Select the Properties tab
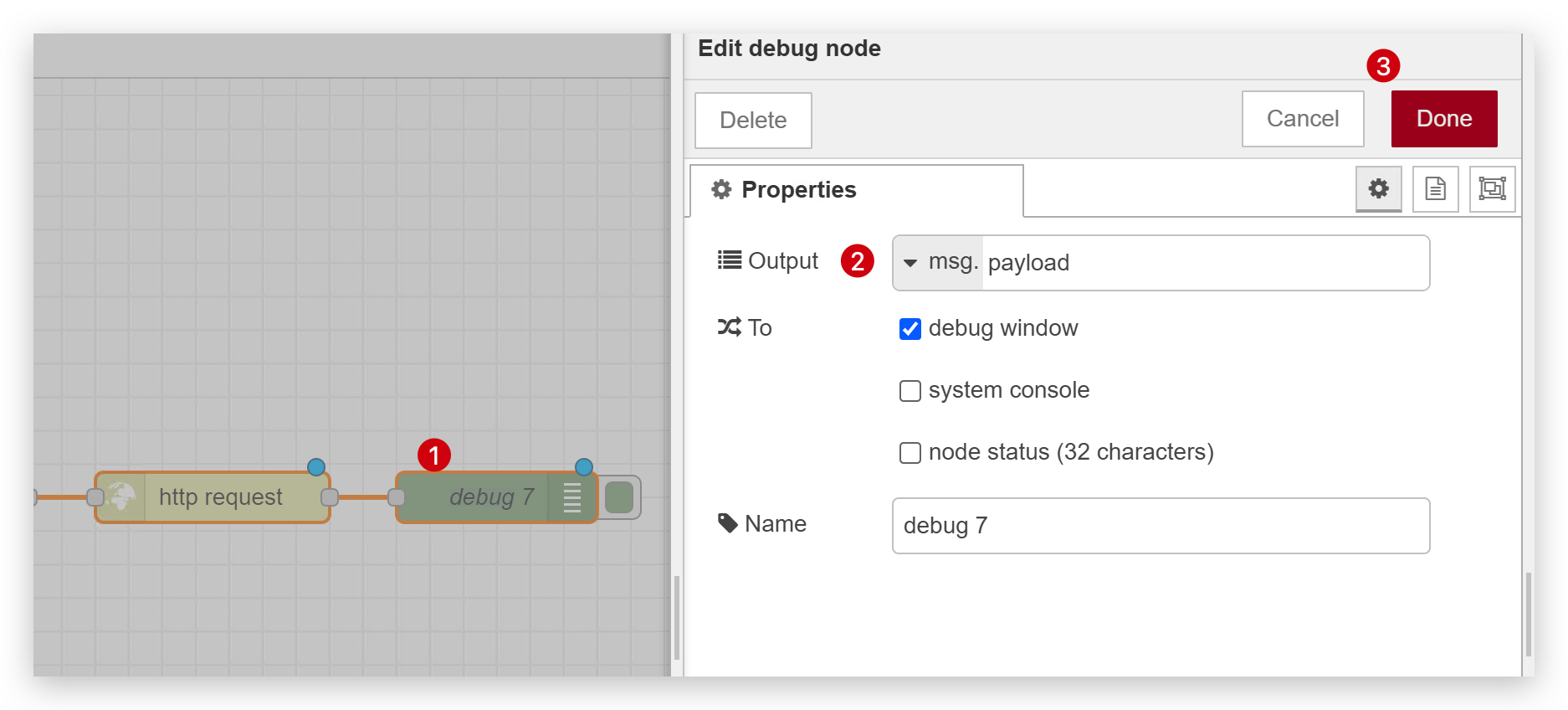This screenshot has width=1568, height=710. 856,190
